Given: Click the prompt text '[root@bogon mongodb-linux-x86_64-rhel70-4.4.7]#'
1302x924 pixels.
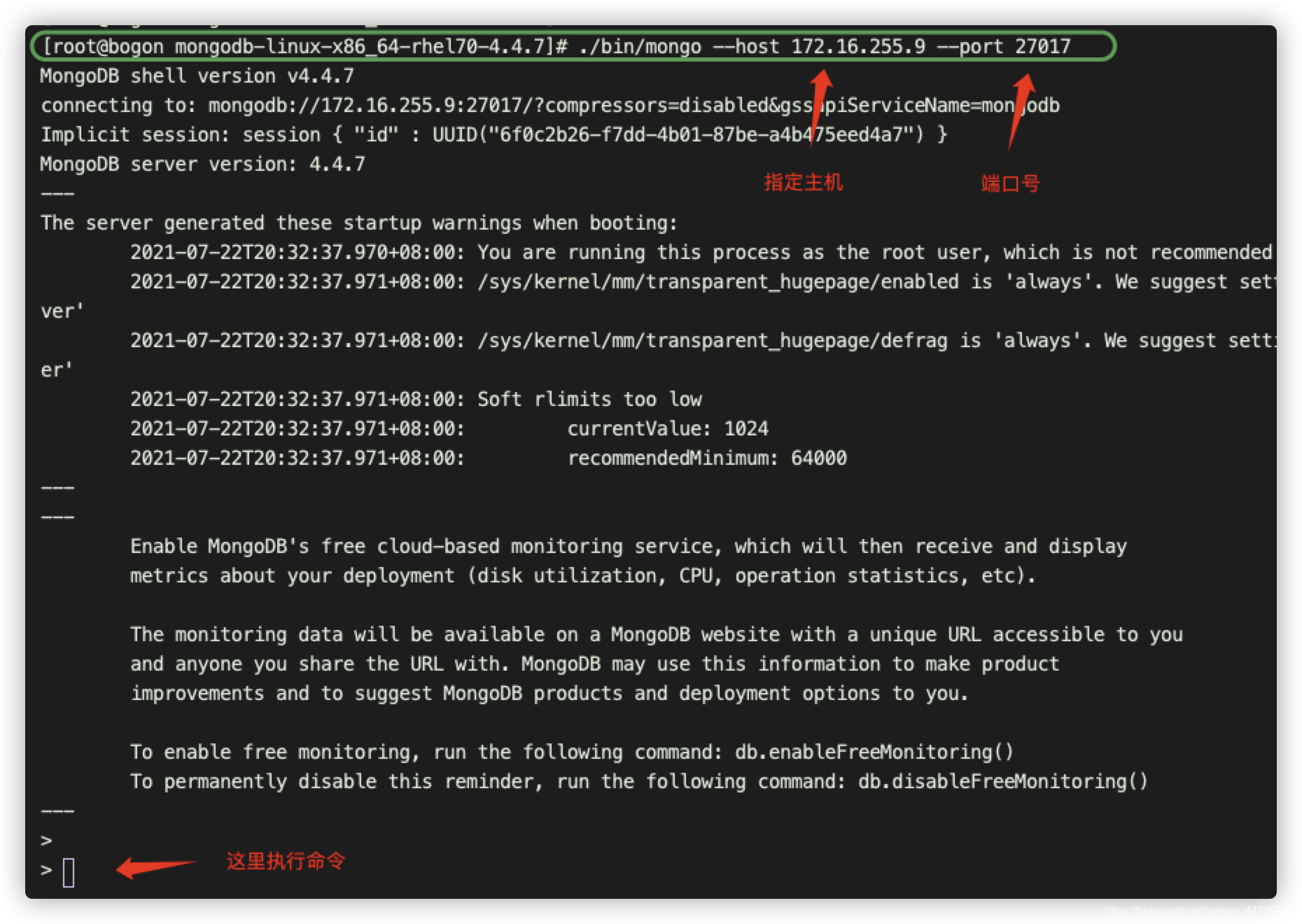Looking at the screenshot, I should [304, 47].
